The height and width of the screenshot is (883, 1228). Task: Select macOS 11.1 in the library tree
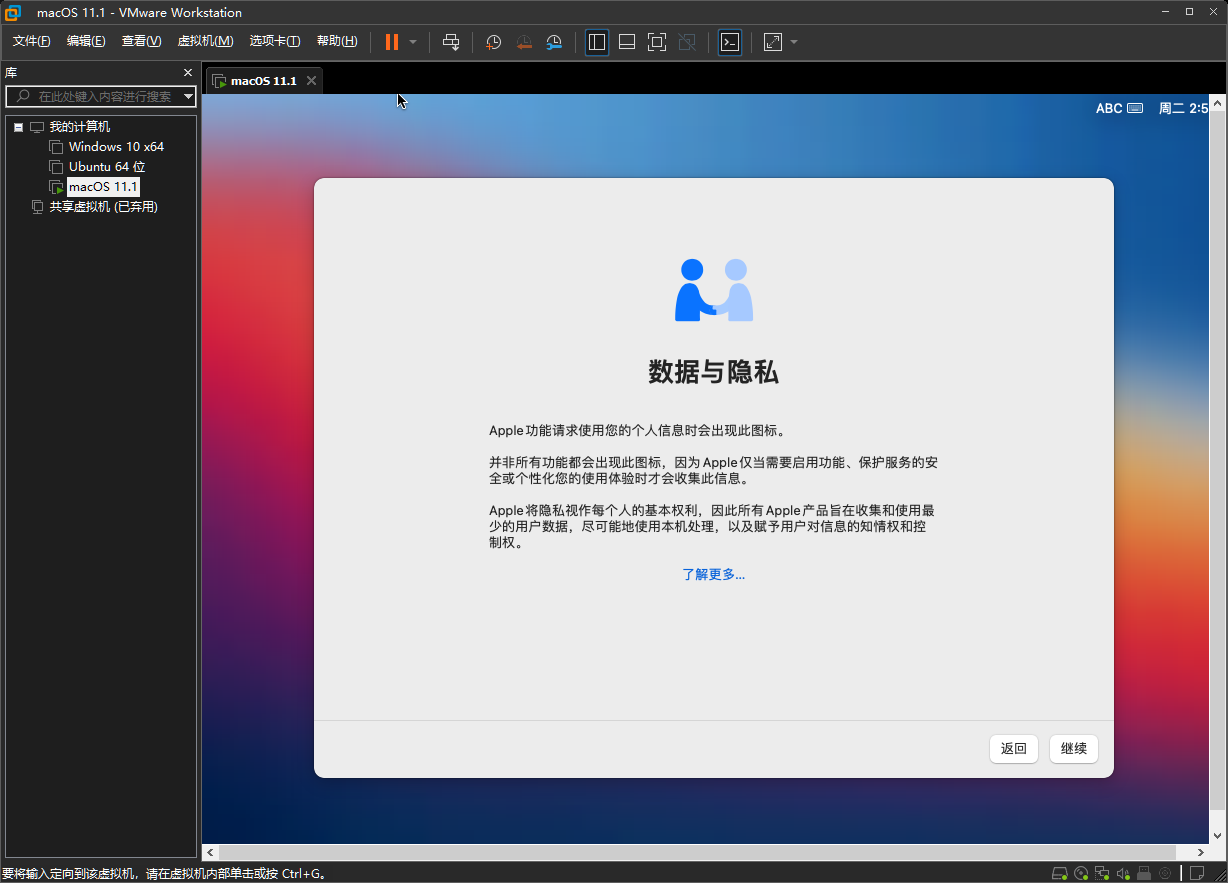point(103,187)
